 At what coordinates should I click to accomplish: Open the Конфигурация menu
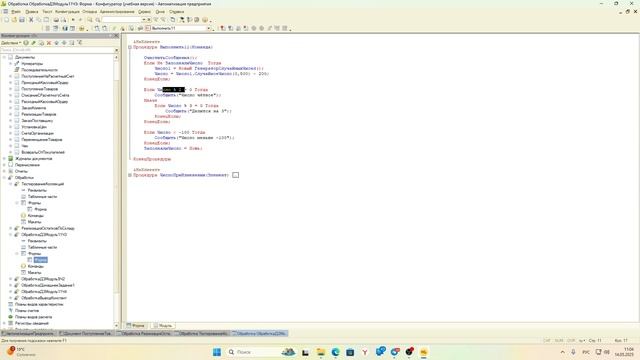tap(67, 12)
